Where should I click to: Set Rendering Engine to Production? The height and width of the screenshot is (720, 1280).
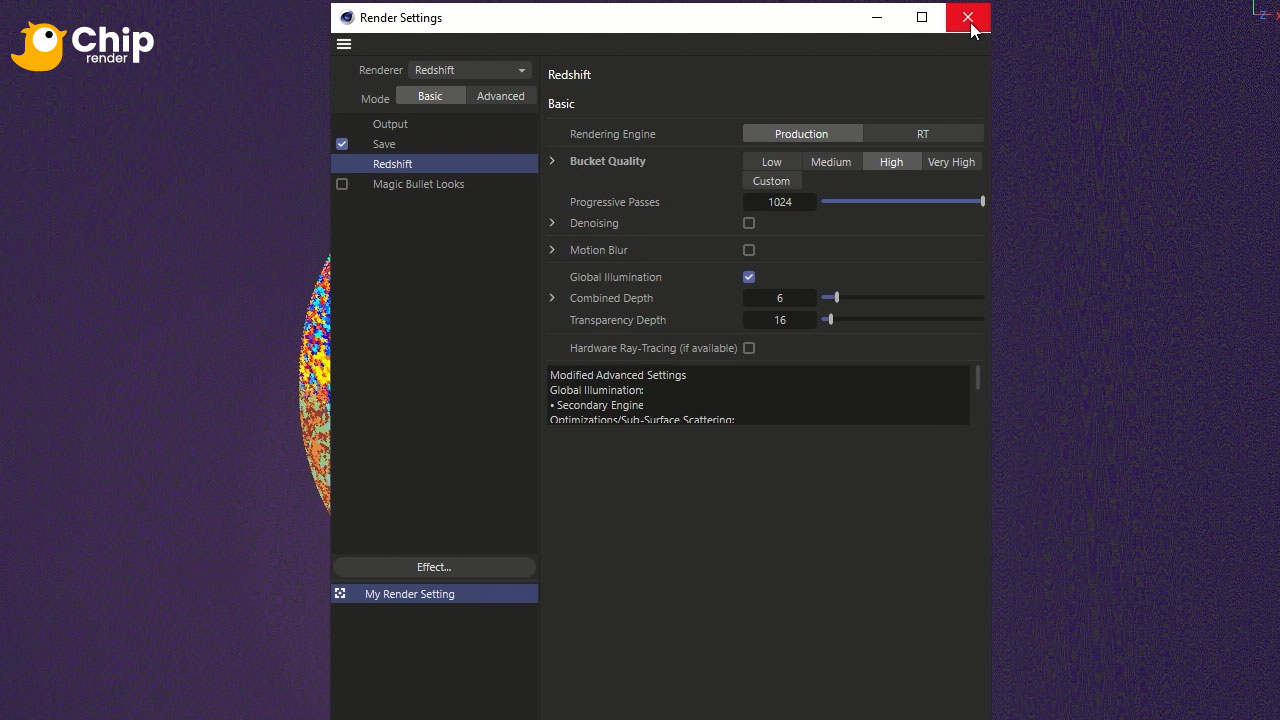click(802, 134)
